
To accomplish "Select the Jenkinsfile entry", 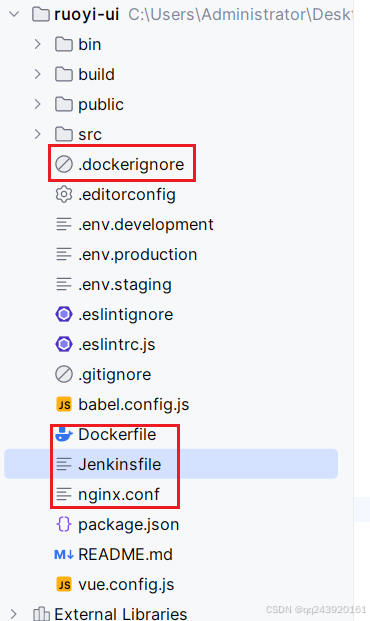I will 171,464.
